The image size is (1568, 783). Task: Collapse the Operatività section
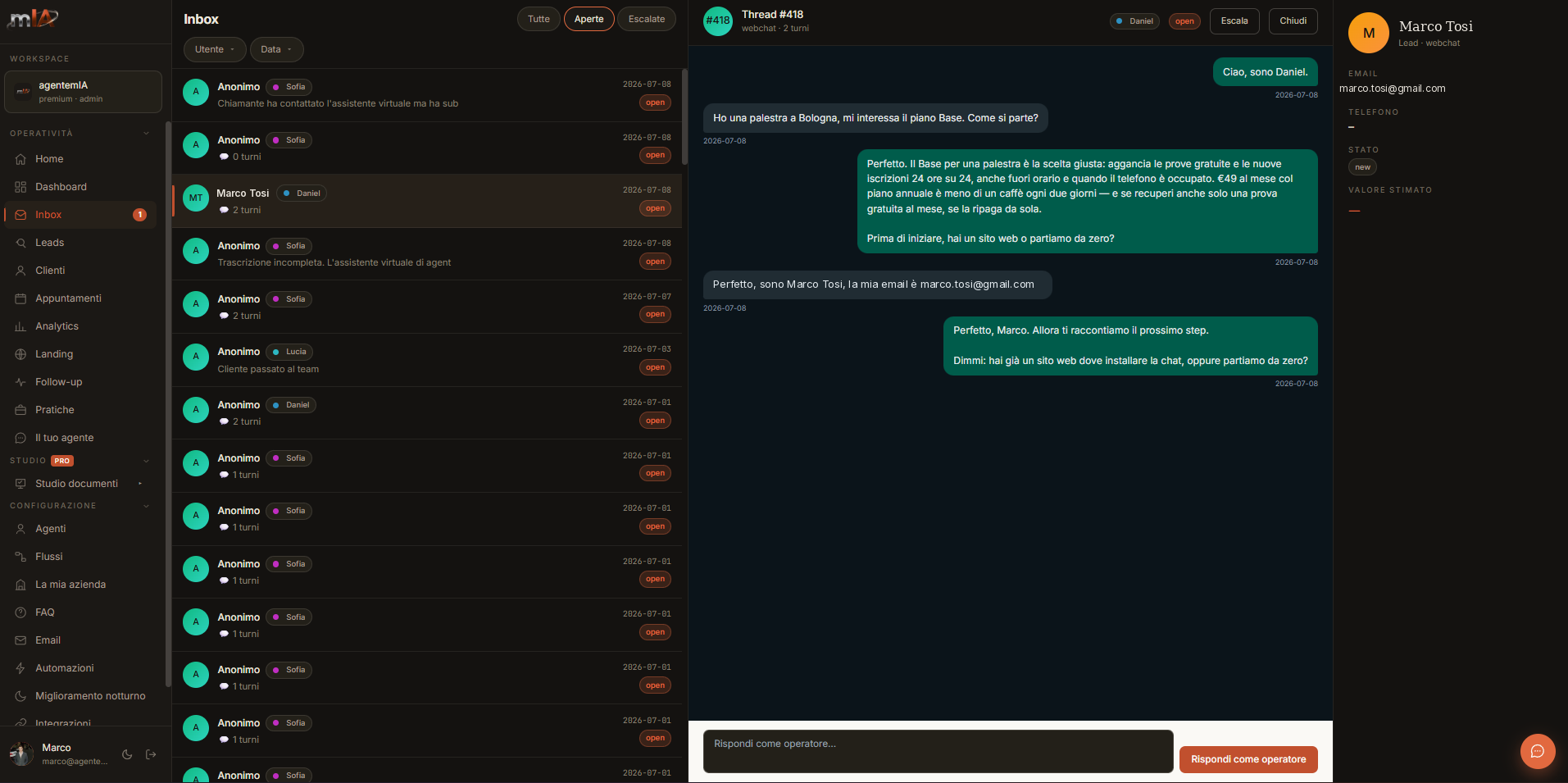[147, 134]
